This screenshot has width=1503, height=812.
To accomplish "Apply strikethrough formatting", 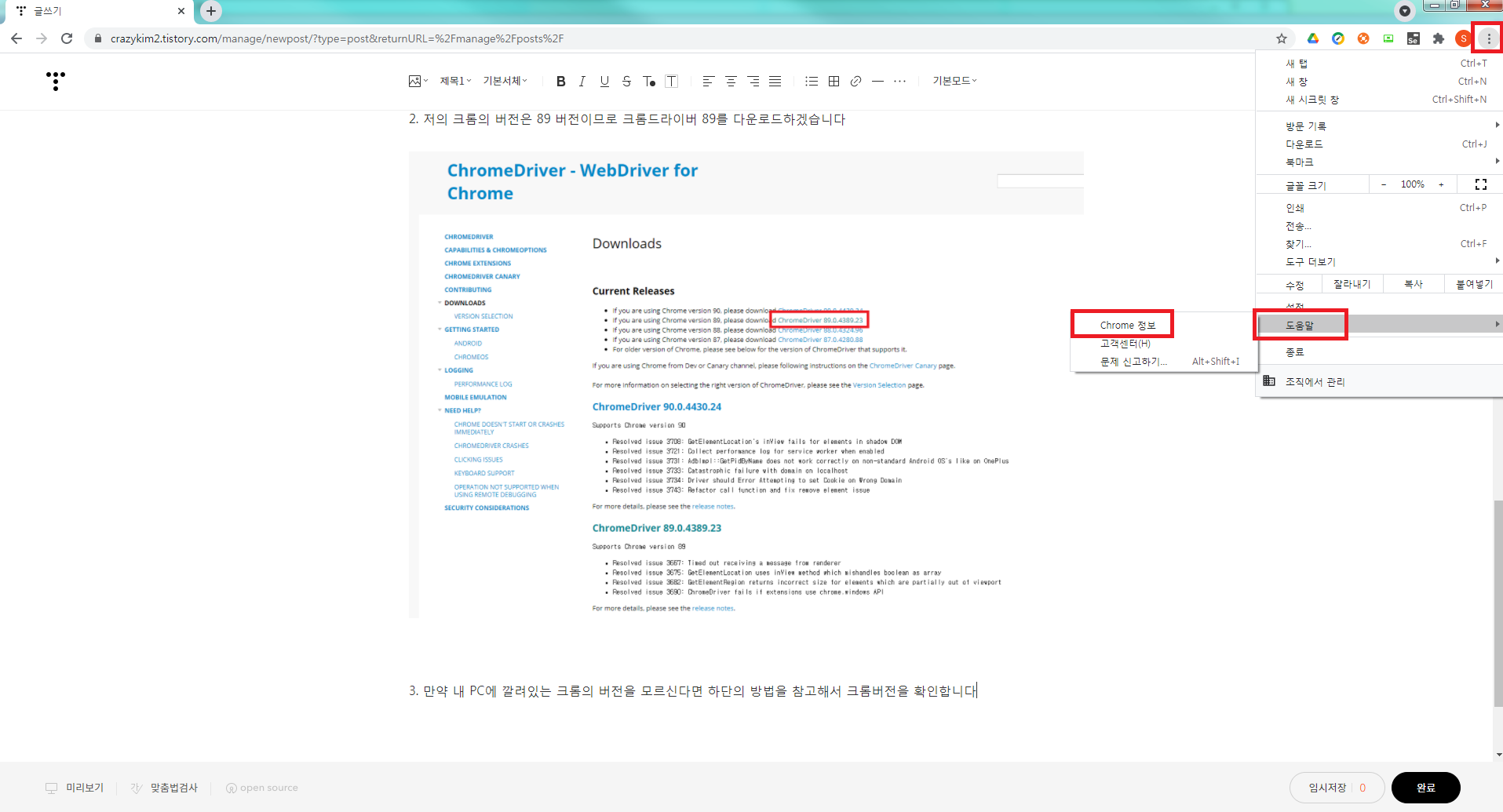I will (626, 81).
